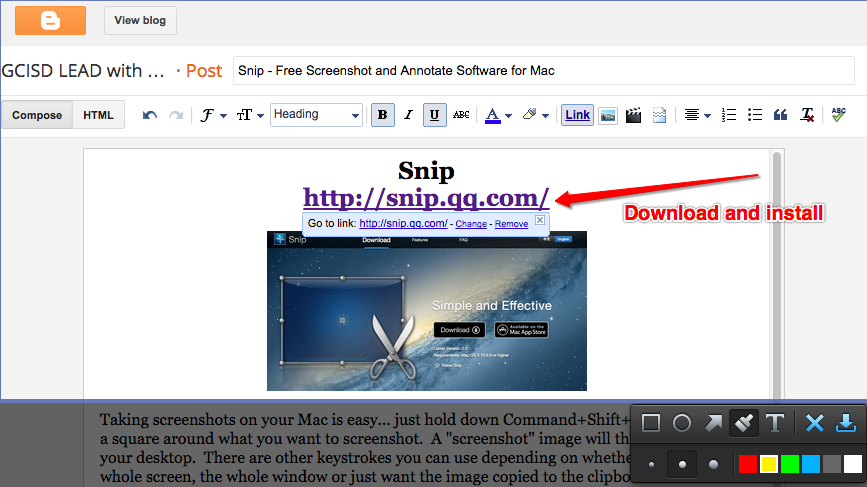Remove formatting from selection
Viewport: 867px width, 487px height.
click(x=807, y=115)
